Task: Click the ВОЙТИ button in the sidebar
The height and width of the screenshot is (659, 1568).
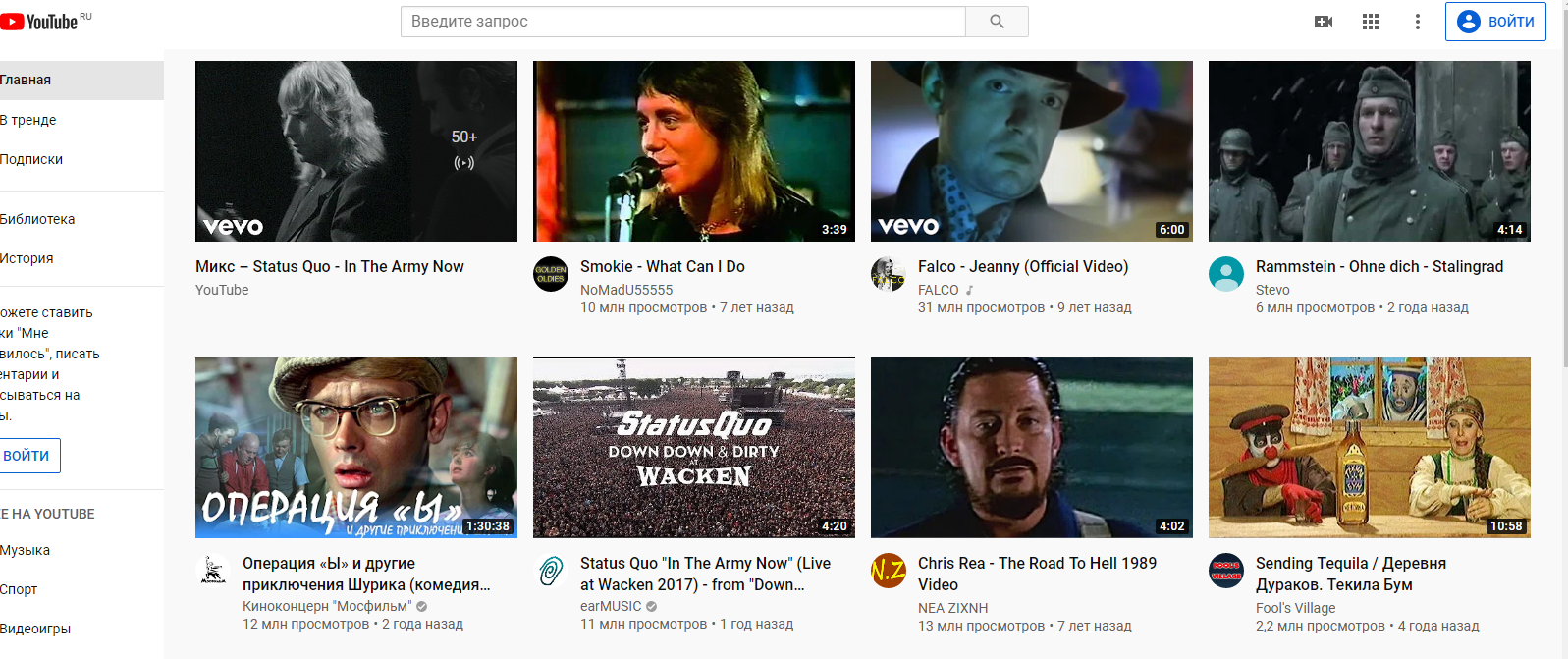Action: tap(27, 456)
